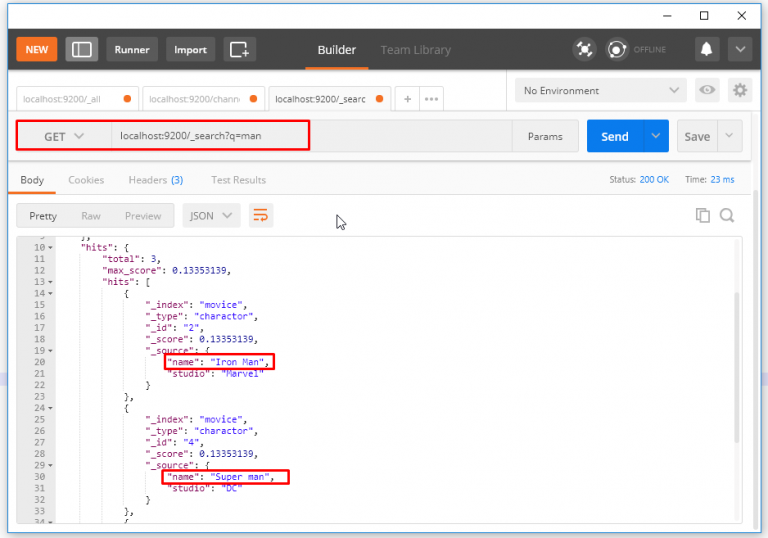Toggle the sidebar layout icon

click(82, 50)
